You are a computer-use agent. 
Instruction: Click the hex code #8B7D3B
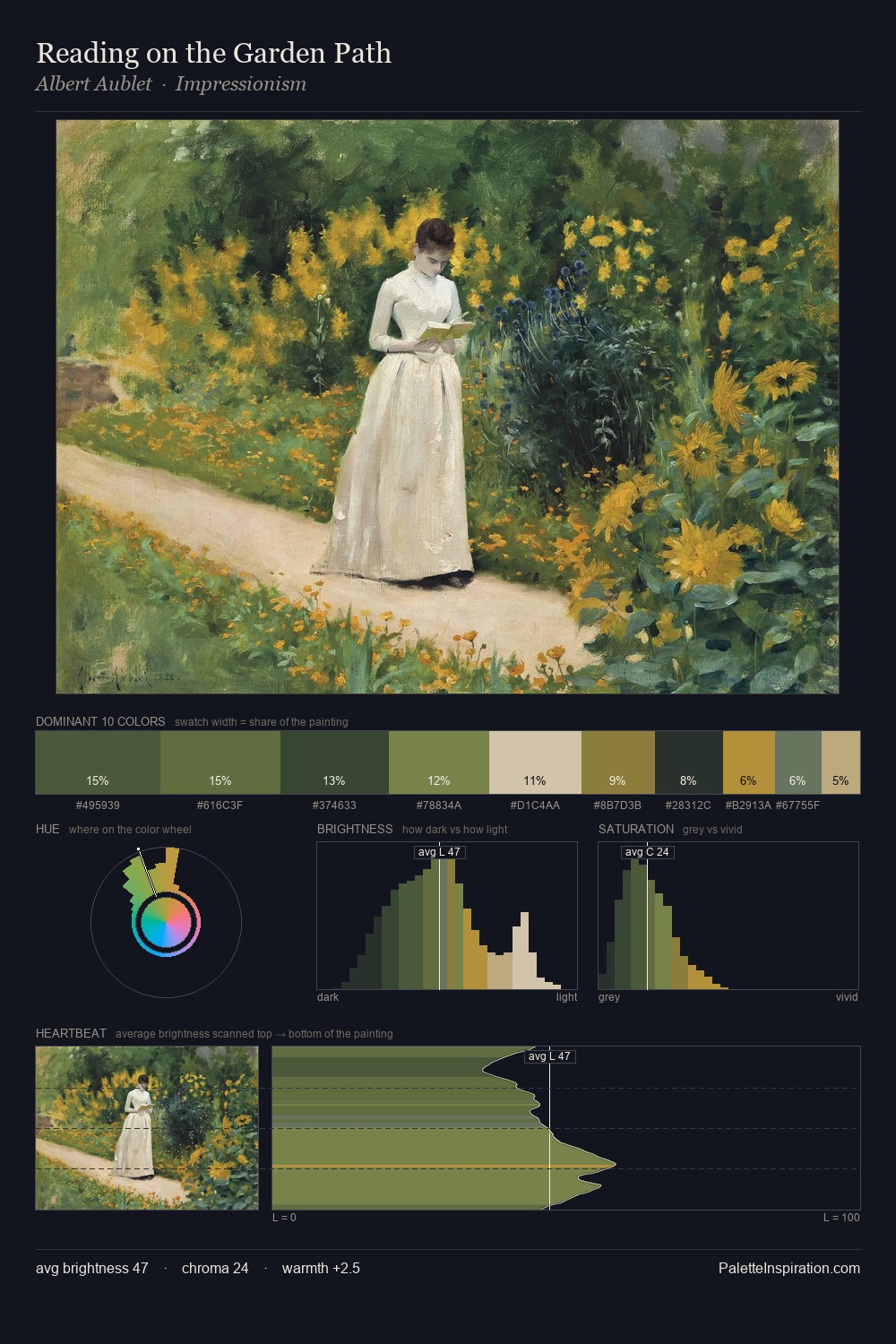(x=618, y=806)
